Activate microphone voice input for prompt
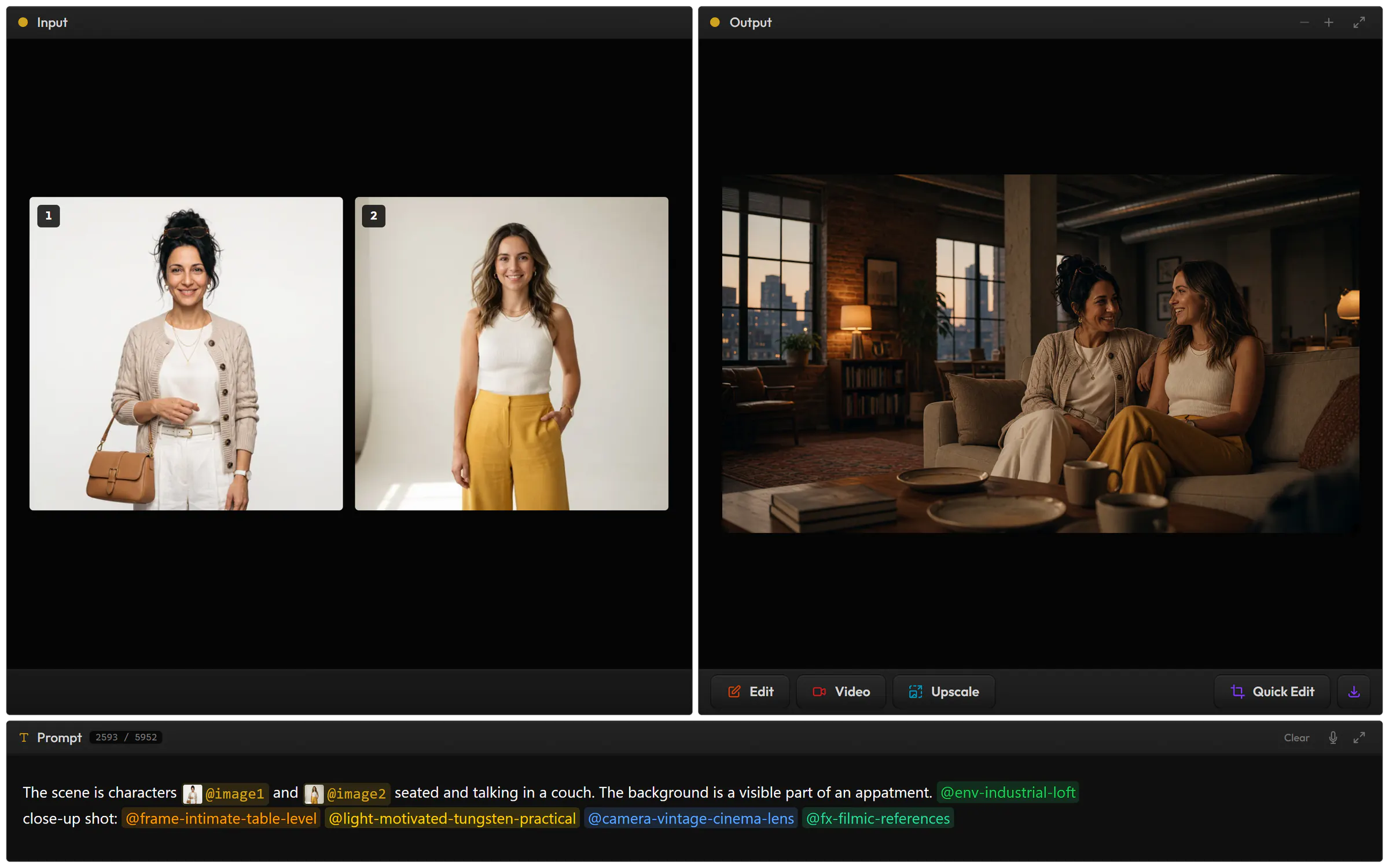The width and height of the screenshot is (1389, 868). [x=1333, y=737]
